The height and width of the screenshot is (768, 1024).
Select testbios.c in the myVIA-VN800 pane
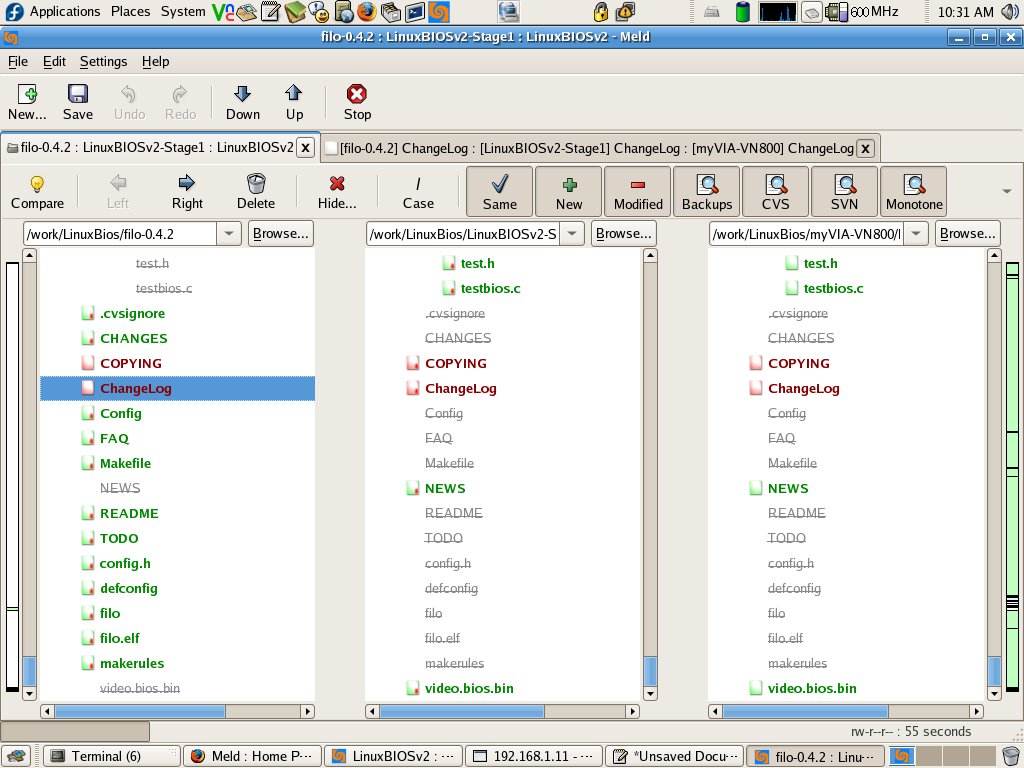click(x=833, y=289)
